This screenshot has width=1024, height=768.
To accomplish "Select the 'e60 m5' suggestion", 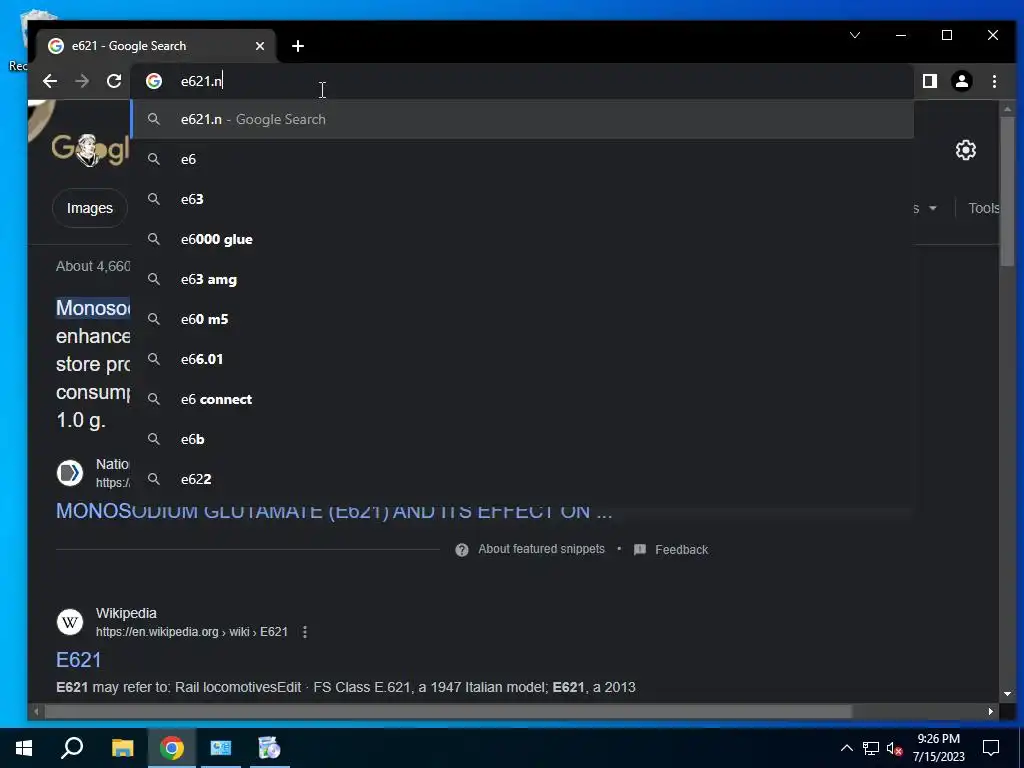I will tap(522, 319).
